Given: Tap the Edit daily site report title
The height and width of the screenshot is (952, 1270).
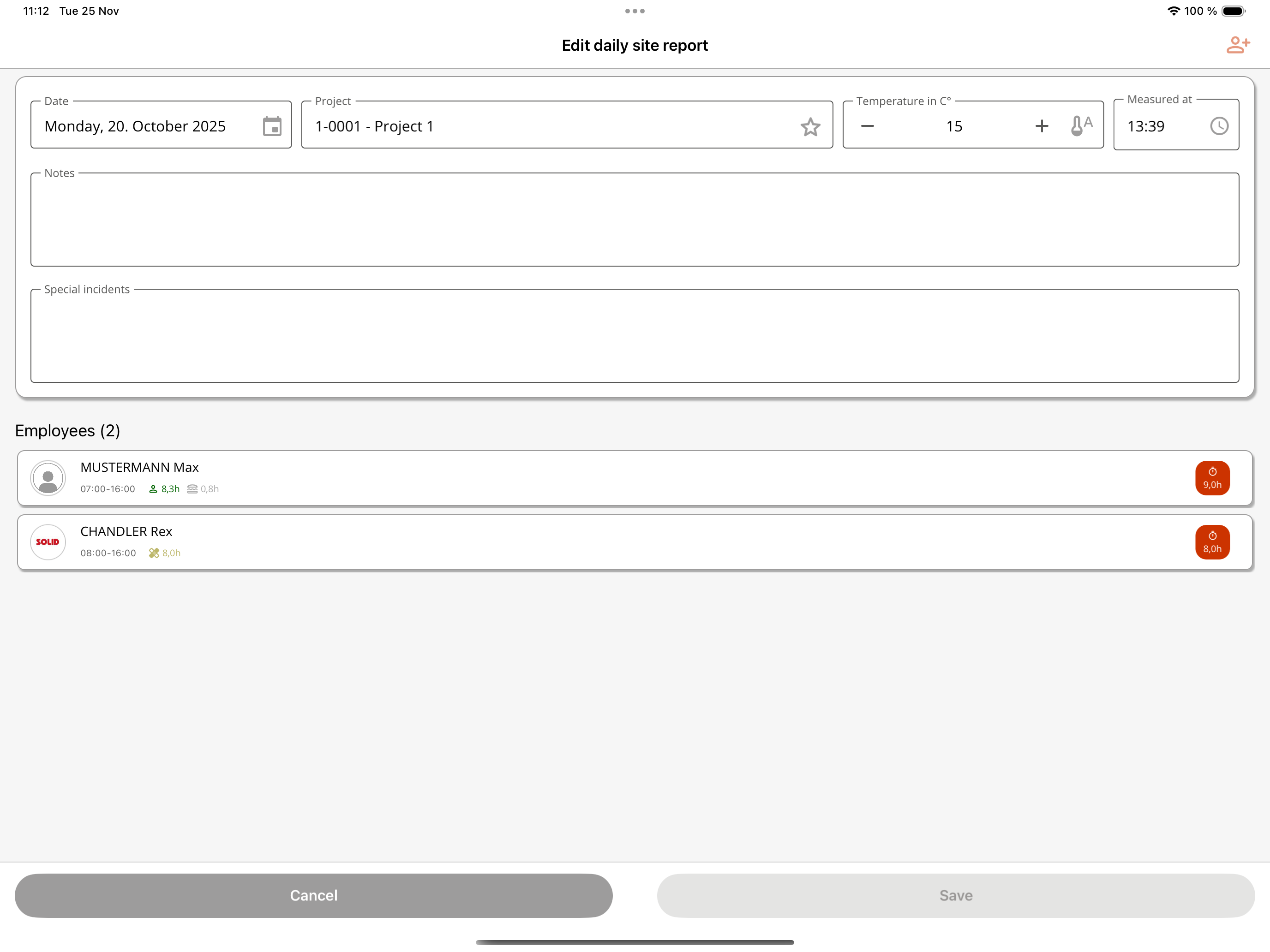Looking at the screenshot, I should click(x=635, y=45).
